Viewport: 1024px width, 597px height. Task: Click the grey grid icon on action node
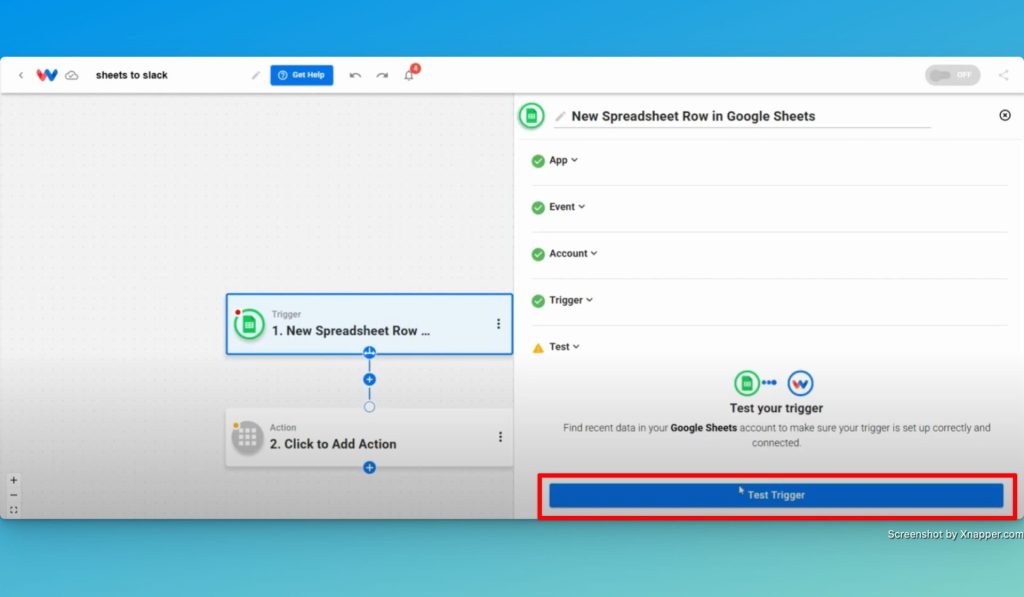click(x=248, y=438)
